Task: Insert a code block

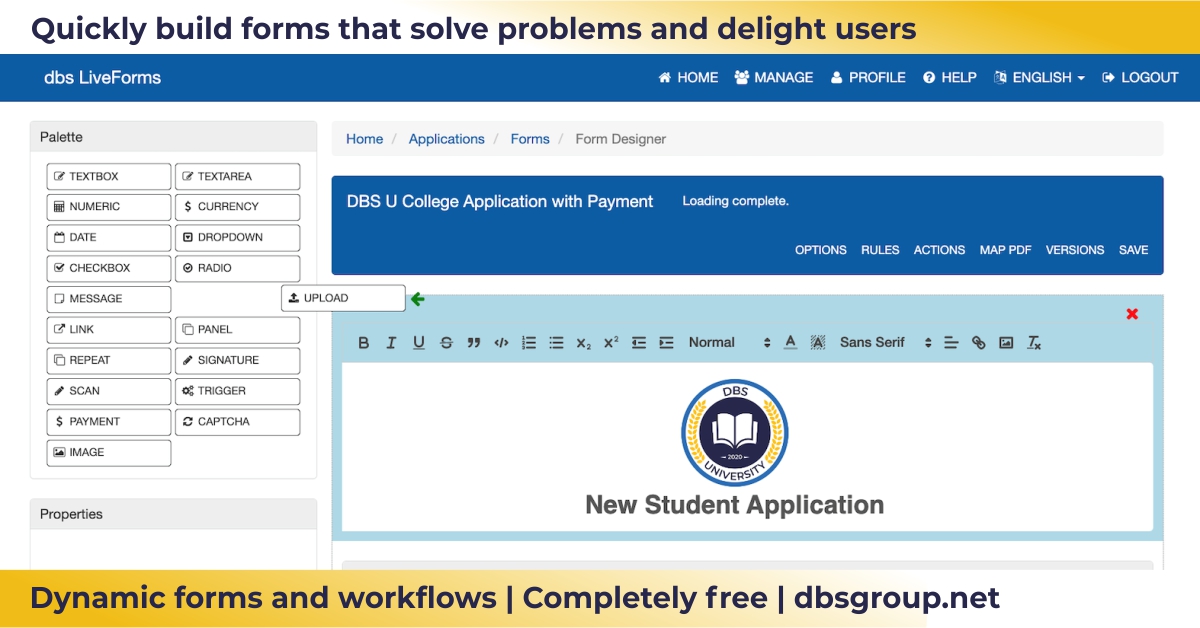Action: (x=502, y=343)
